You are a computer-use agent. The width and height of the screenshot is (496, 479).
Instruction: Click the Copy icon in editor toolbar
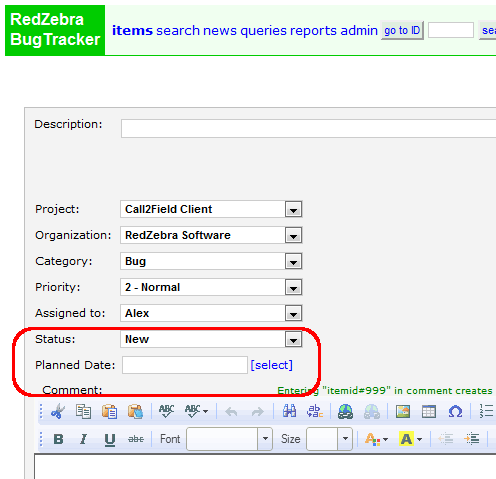pyautogui.click(x=83, y=411)
